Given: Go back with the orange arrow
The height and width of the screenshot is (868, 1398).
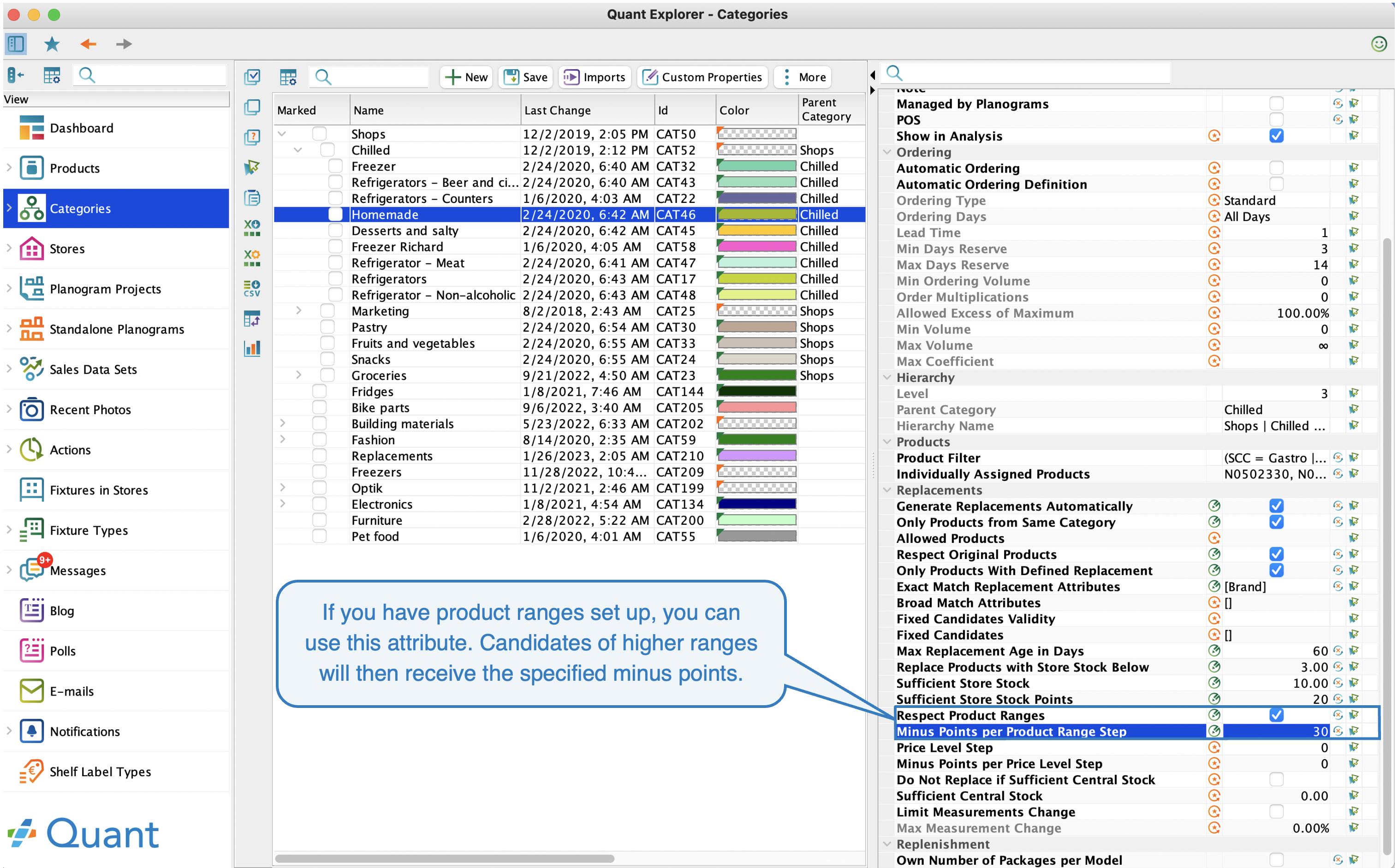Looking at the screenshot, I should pos(88,44).
